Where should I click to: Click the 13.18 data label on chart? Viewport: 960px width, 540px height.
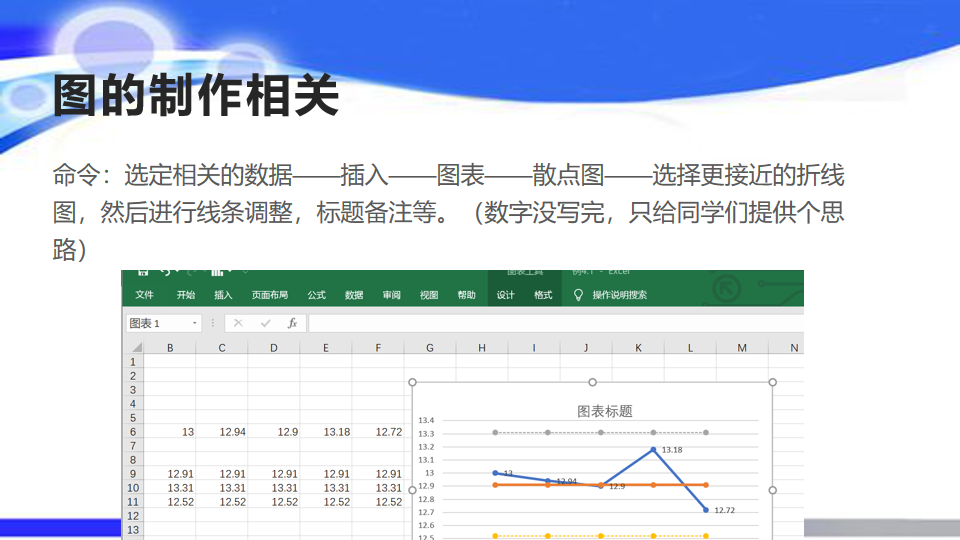(672, 450)
